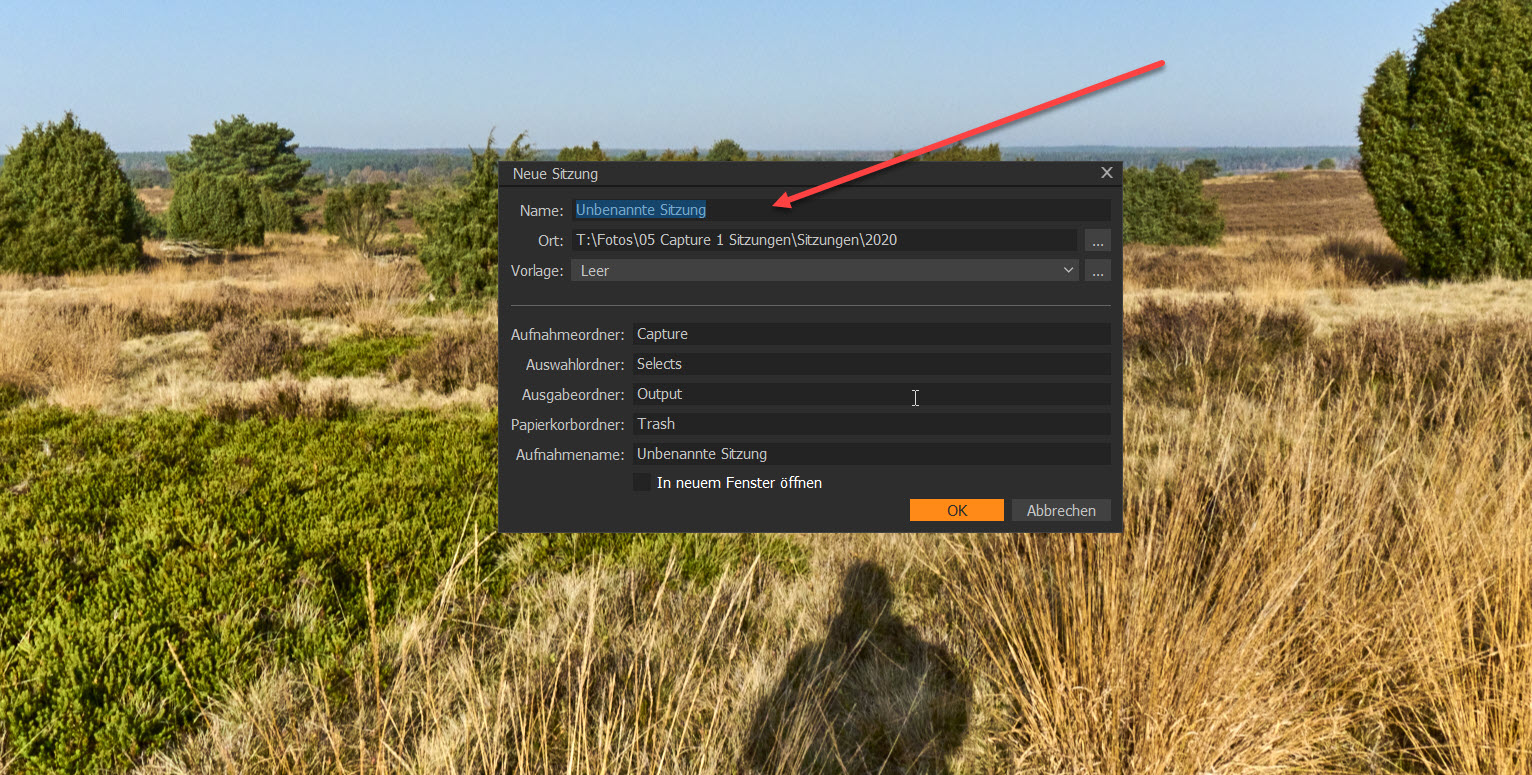Close the Neue Sitzung dialog
1532x775 pixels.
(1107, 173)
